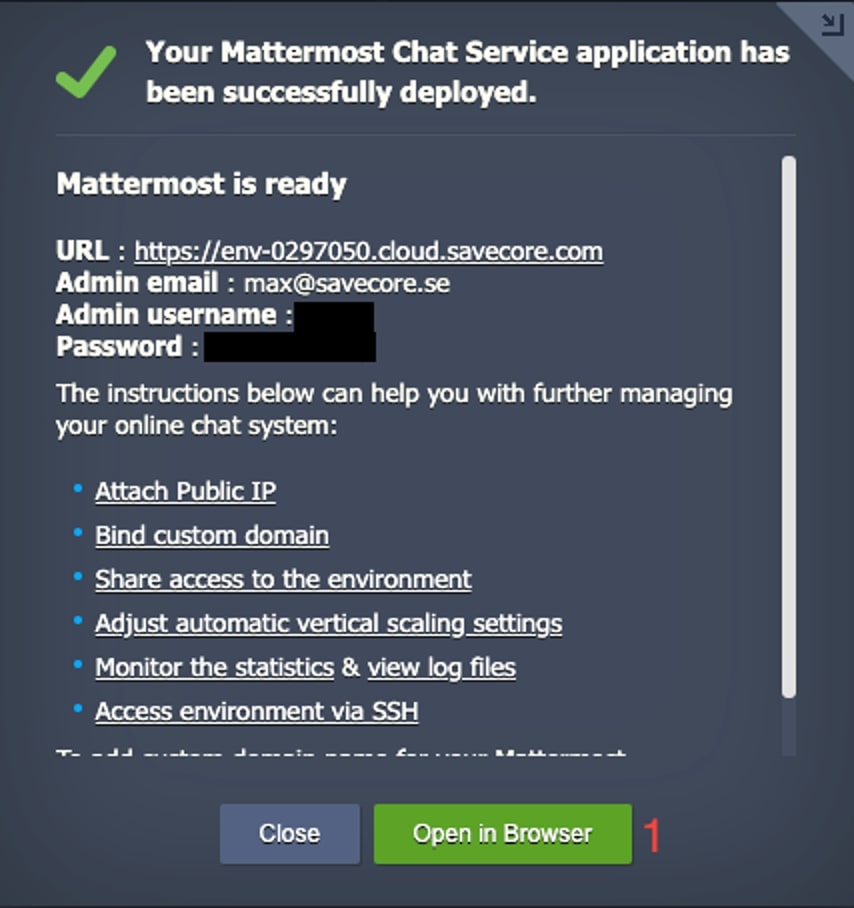Open the Attach Public IP link
854x908 pixels.
coord(185,491)
